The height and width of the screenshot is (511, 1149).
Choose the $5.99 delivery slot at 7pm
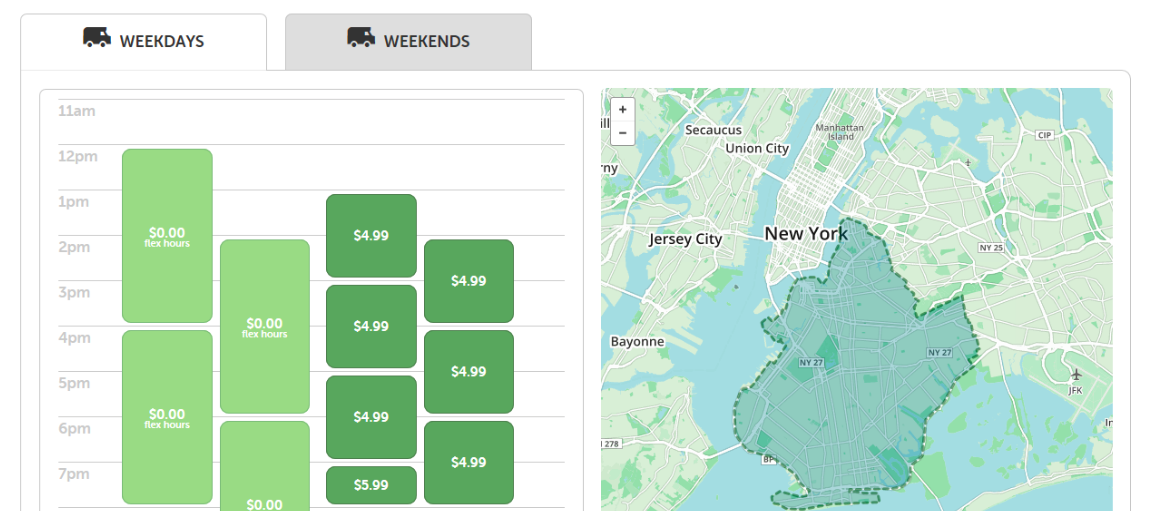(x=371, y=485)
